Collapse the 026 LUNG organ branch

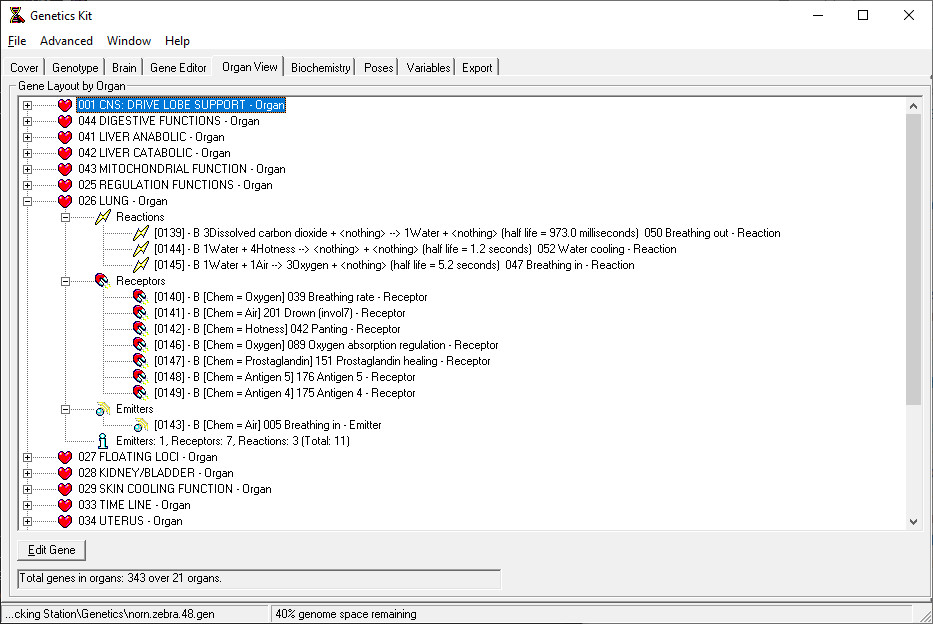(x=27, y=201)
